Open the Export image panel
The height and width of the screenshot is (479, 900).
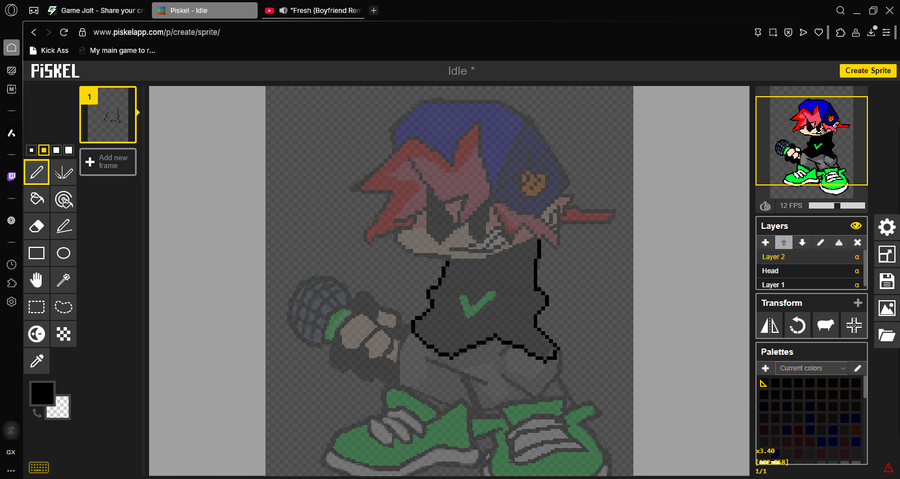(887, 308)
